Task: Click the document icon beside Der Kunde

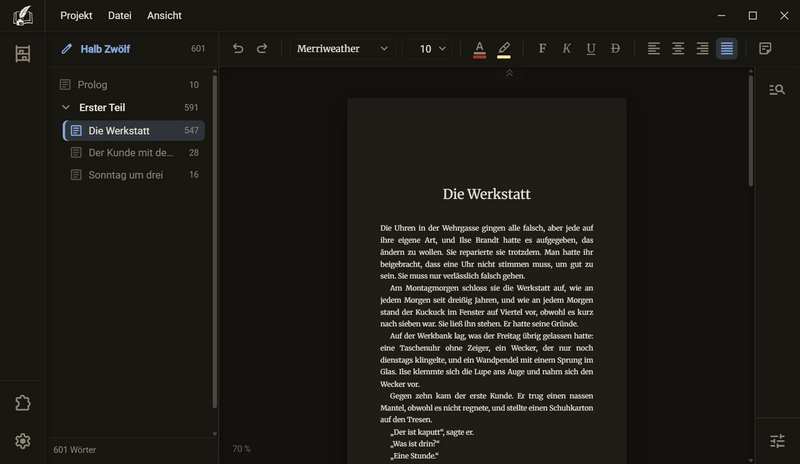Action: point(76,153)
